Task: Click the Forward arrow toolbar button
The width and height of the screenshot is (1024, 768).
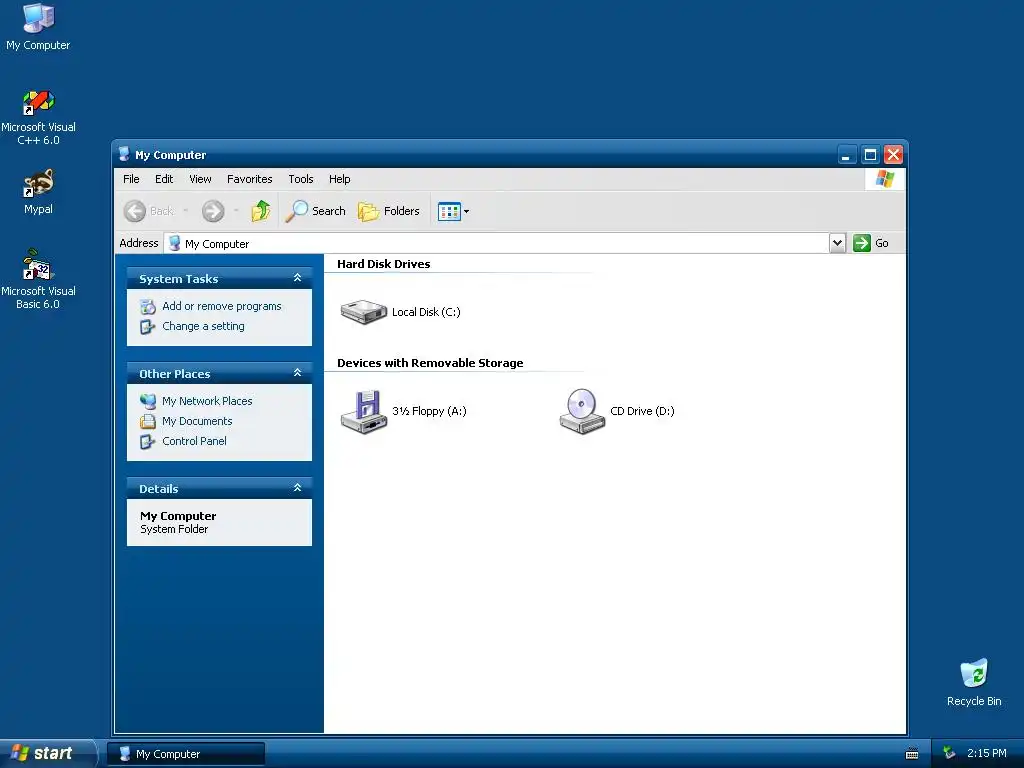Action: click(213, 211)
